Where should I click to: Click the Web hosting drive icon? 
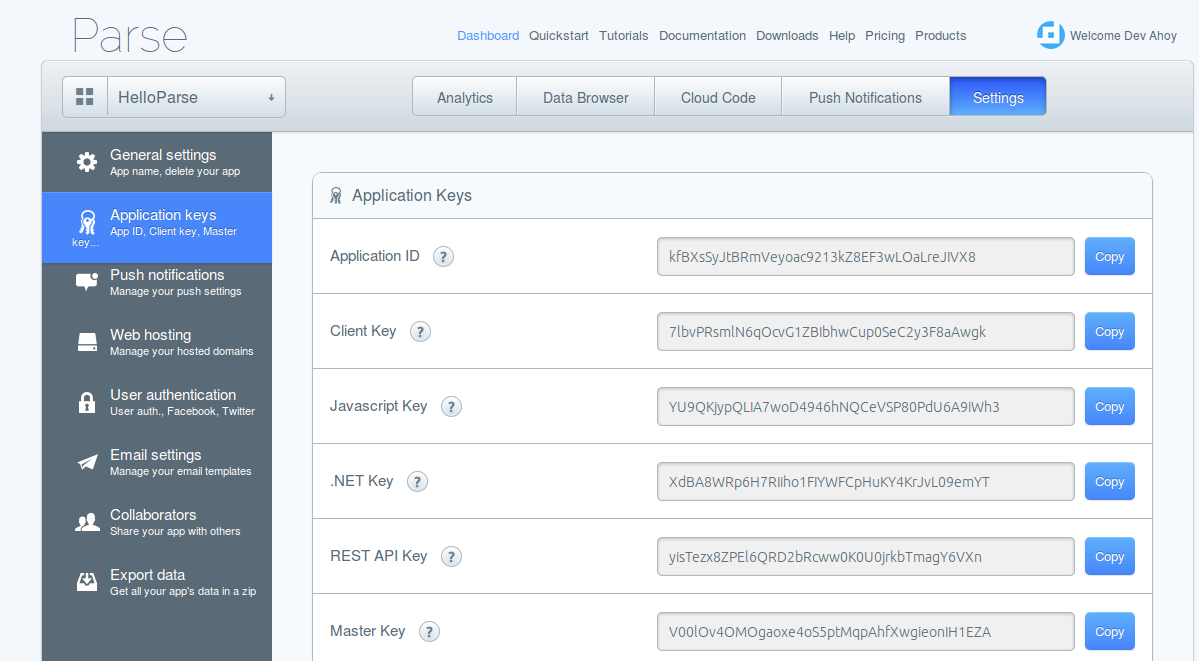click(87, 342)
